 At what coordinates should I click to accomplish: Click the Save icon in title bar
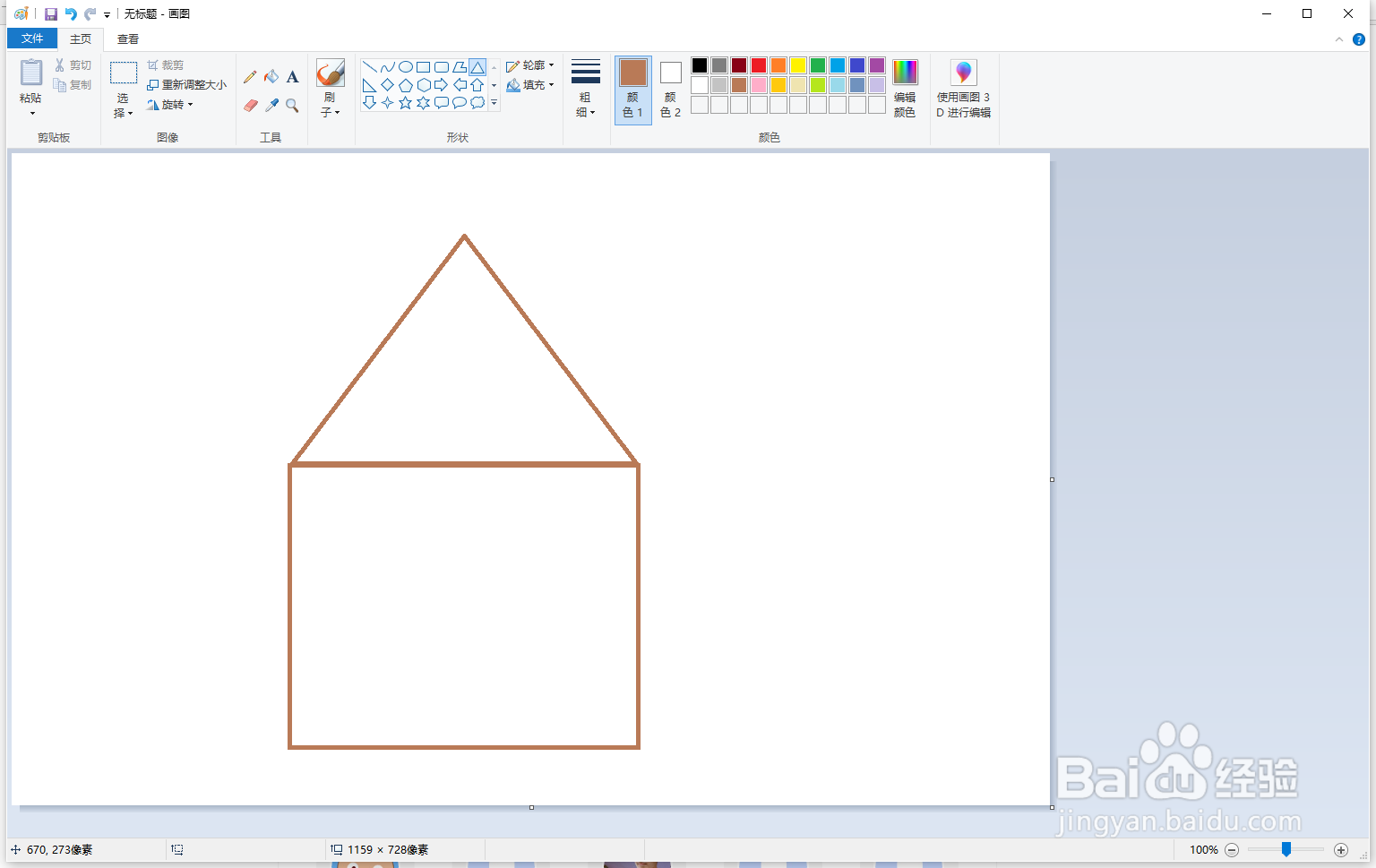(51, 14)
